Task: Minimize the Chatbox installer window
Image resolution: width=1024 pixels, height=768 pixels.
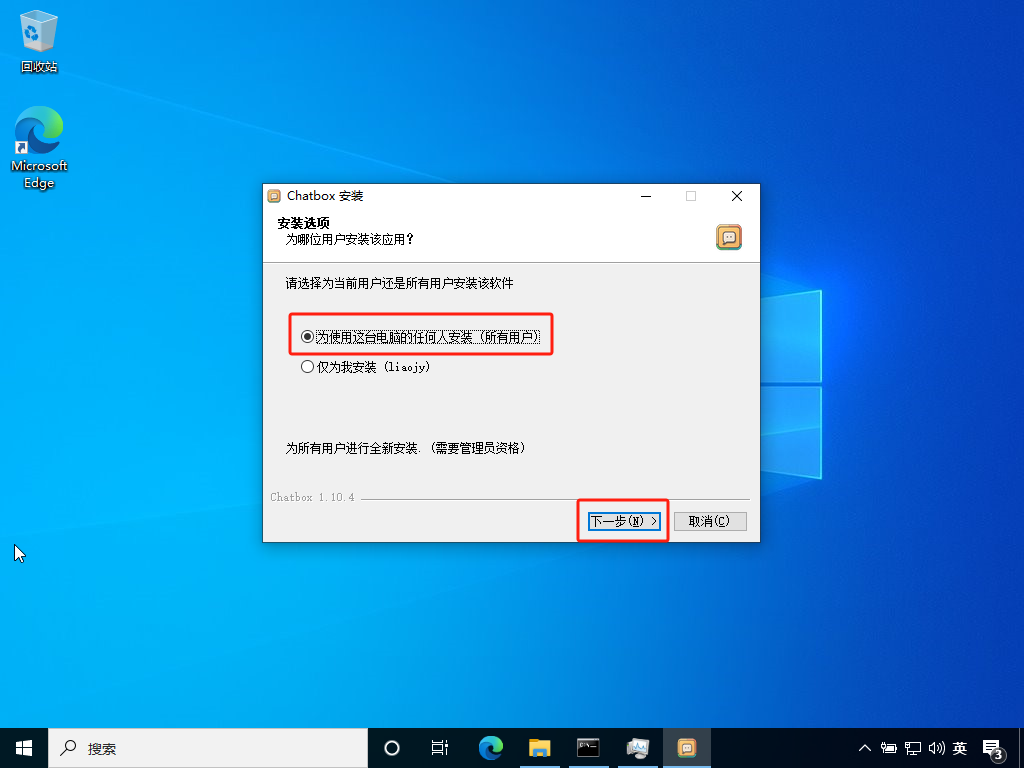Action: 646,196
